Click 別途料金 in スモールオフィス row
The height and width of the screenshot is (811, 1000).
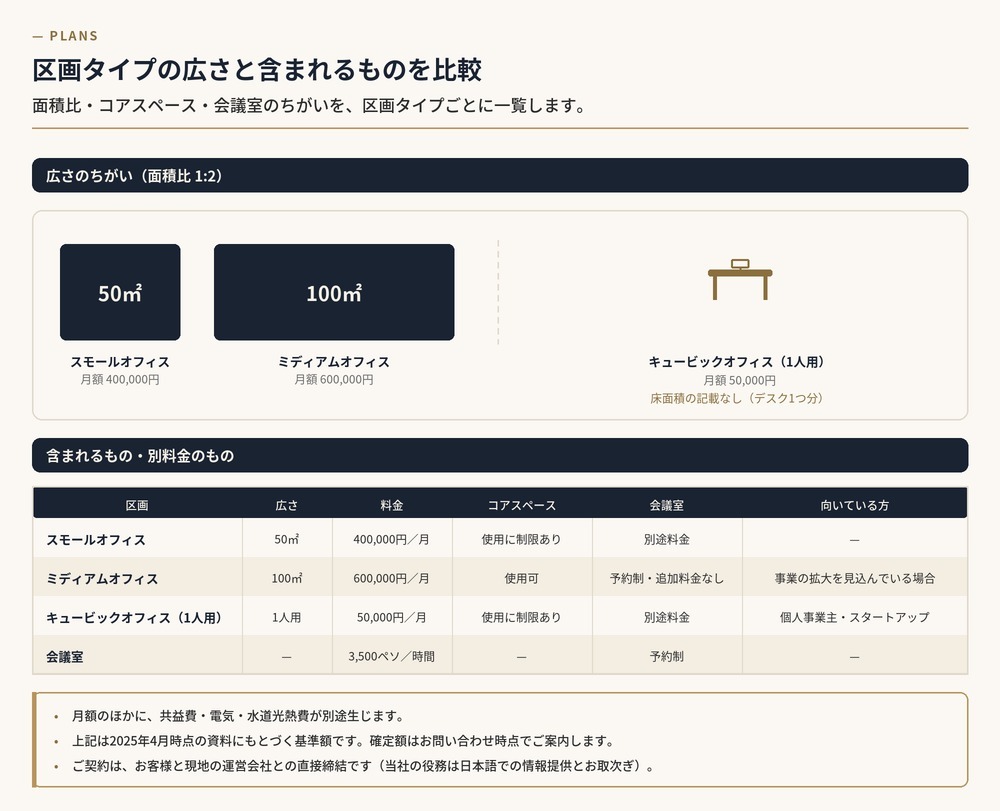coord(667,539)
